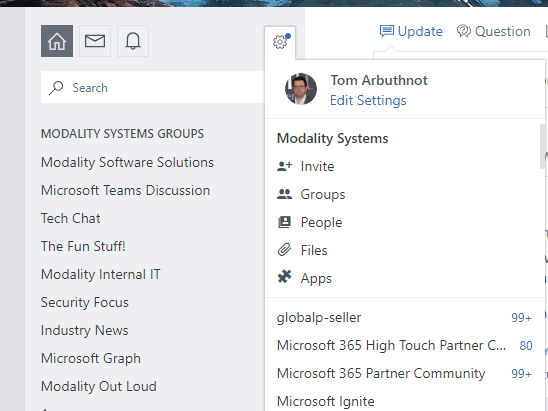Open Files with the paperclip icon
Screen dimensions: 548x411
coord(302,250)
